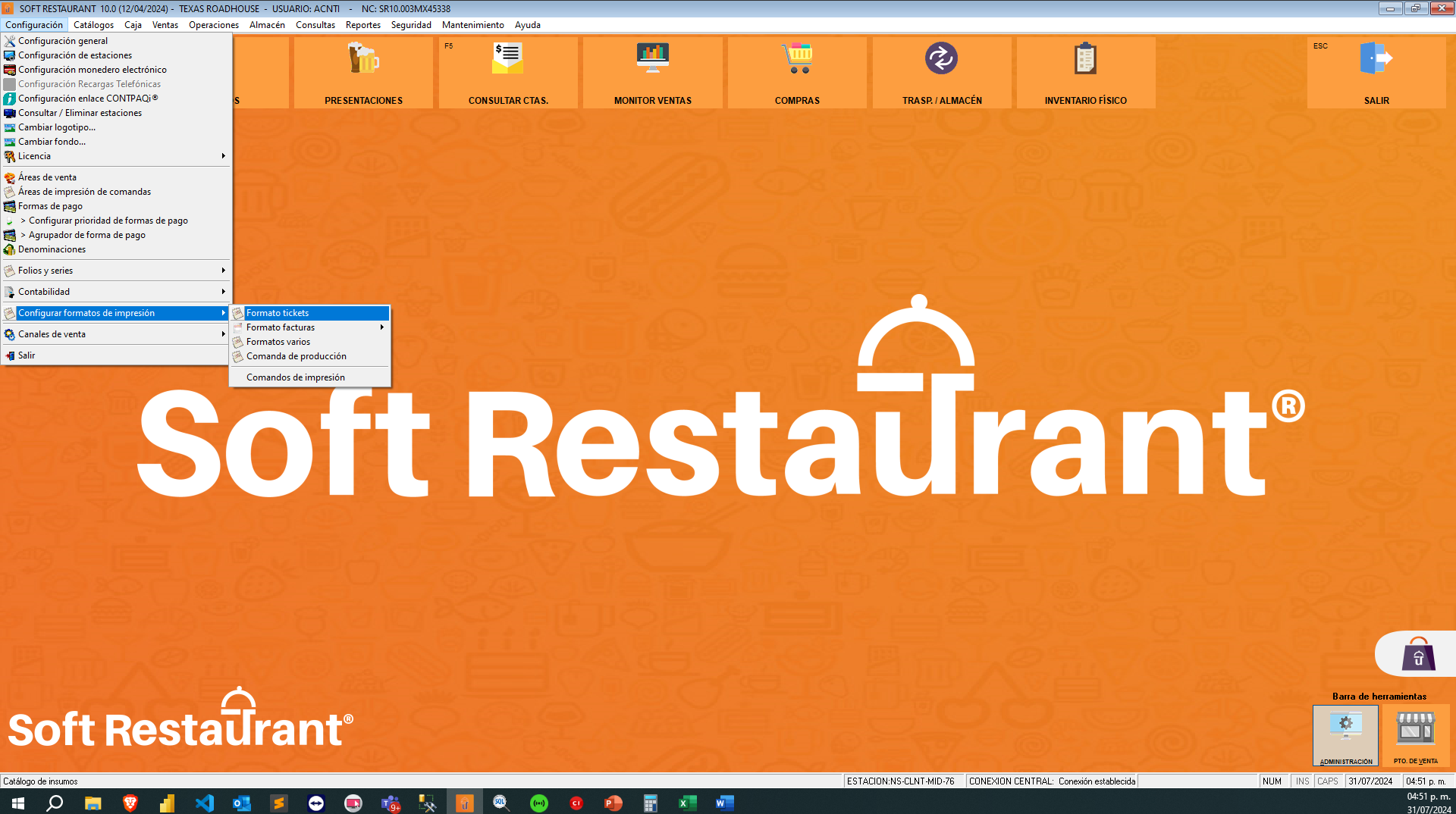Close the open Configuración menu tab
Screen dimensions: 1456x814
pos(34,25)
